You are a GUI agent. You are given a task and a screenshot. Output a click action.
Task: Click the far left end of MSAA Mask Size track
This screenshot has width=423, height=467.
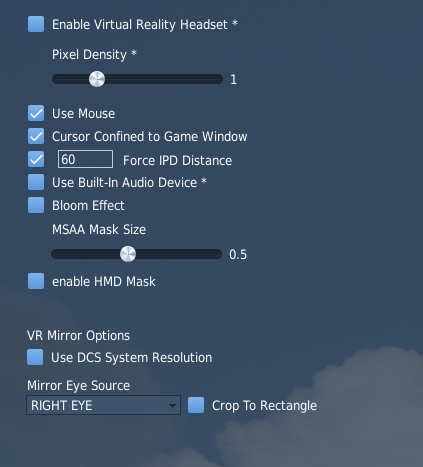(55, 254)
